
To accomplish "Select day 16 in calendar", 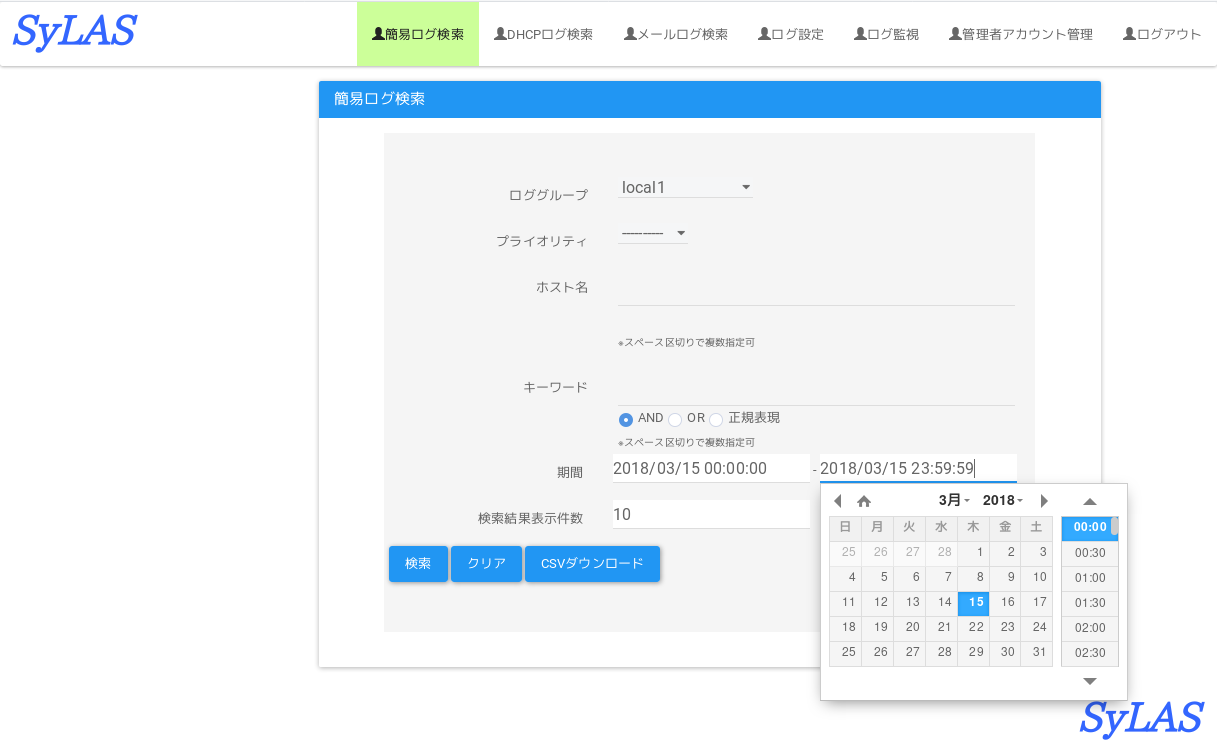I will pyautogui.click(x=1005, y=602).
